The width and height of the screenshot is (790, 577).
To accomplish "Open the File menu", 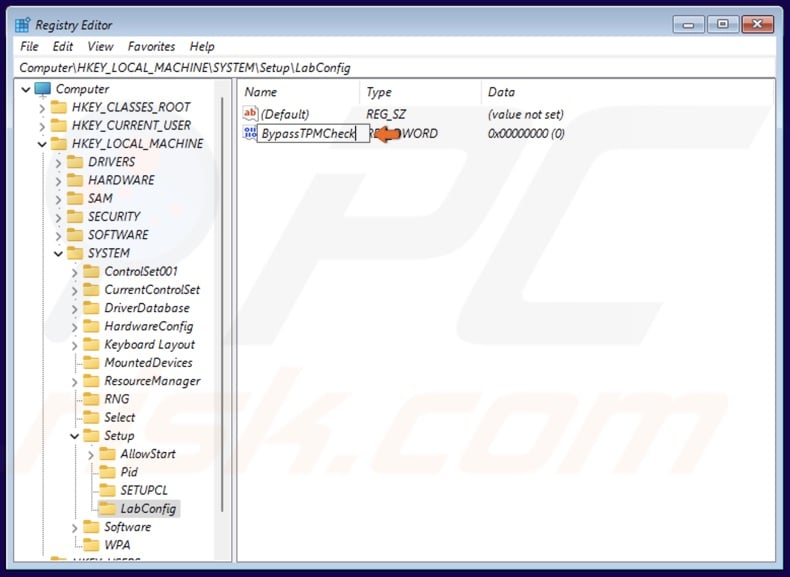I will point(29,46).
